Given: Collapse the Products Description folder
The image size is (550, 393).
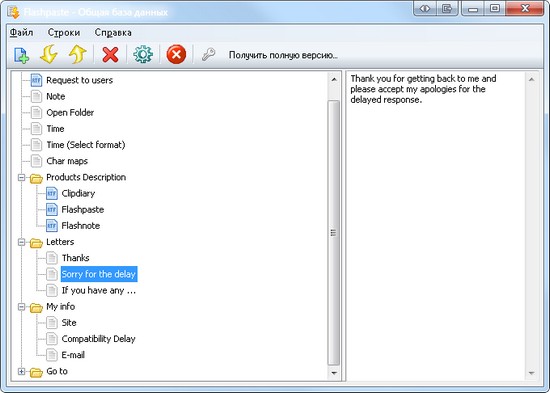Looking at the screenshot, I should pos(21,177).
